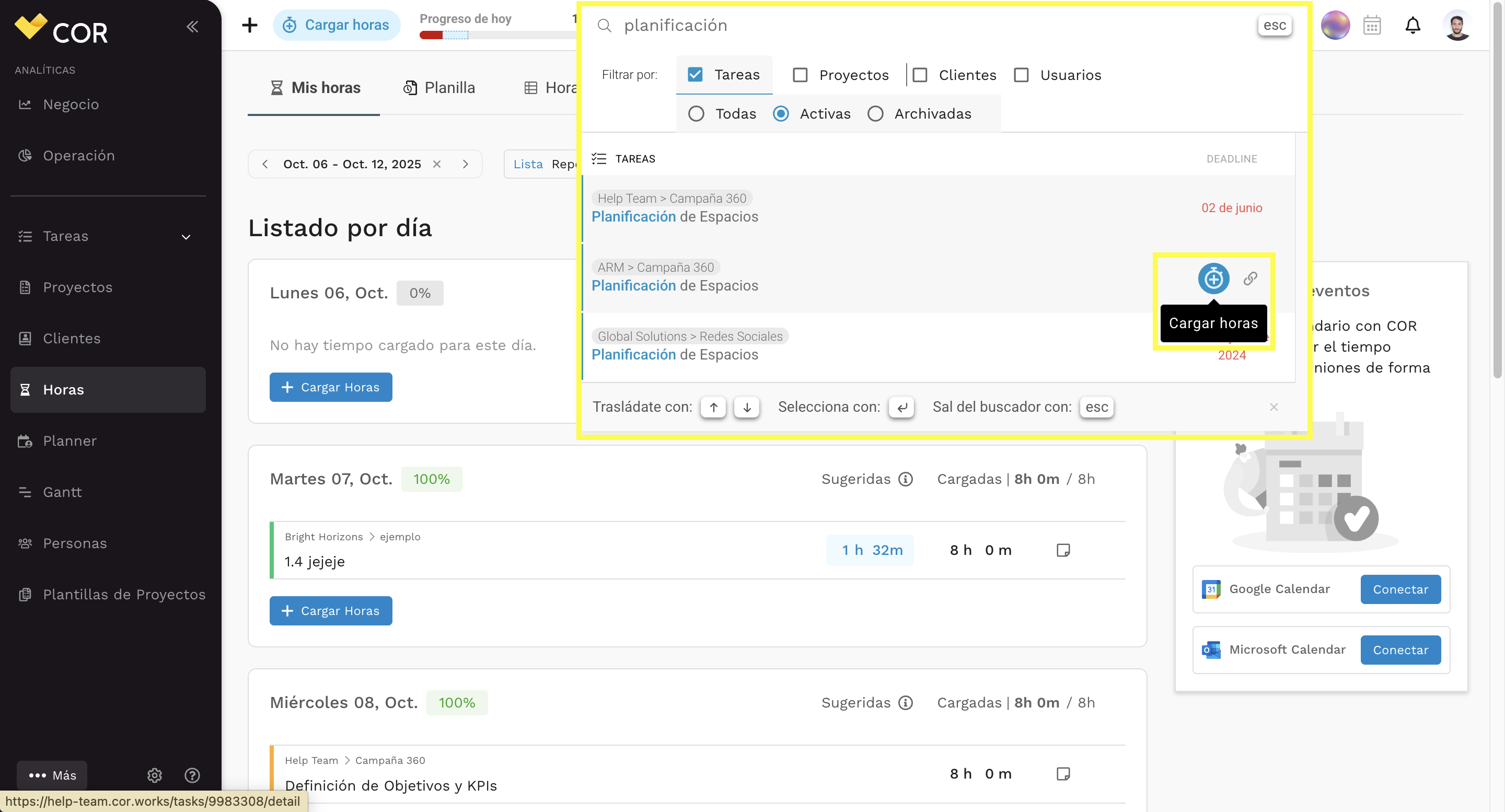Open the notifications bell
Image resolution: width=1505 pixels, height=812 pixels.
click(x=1413, y=25)
